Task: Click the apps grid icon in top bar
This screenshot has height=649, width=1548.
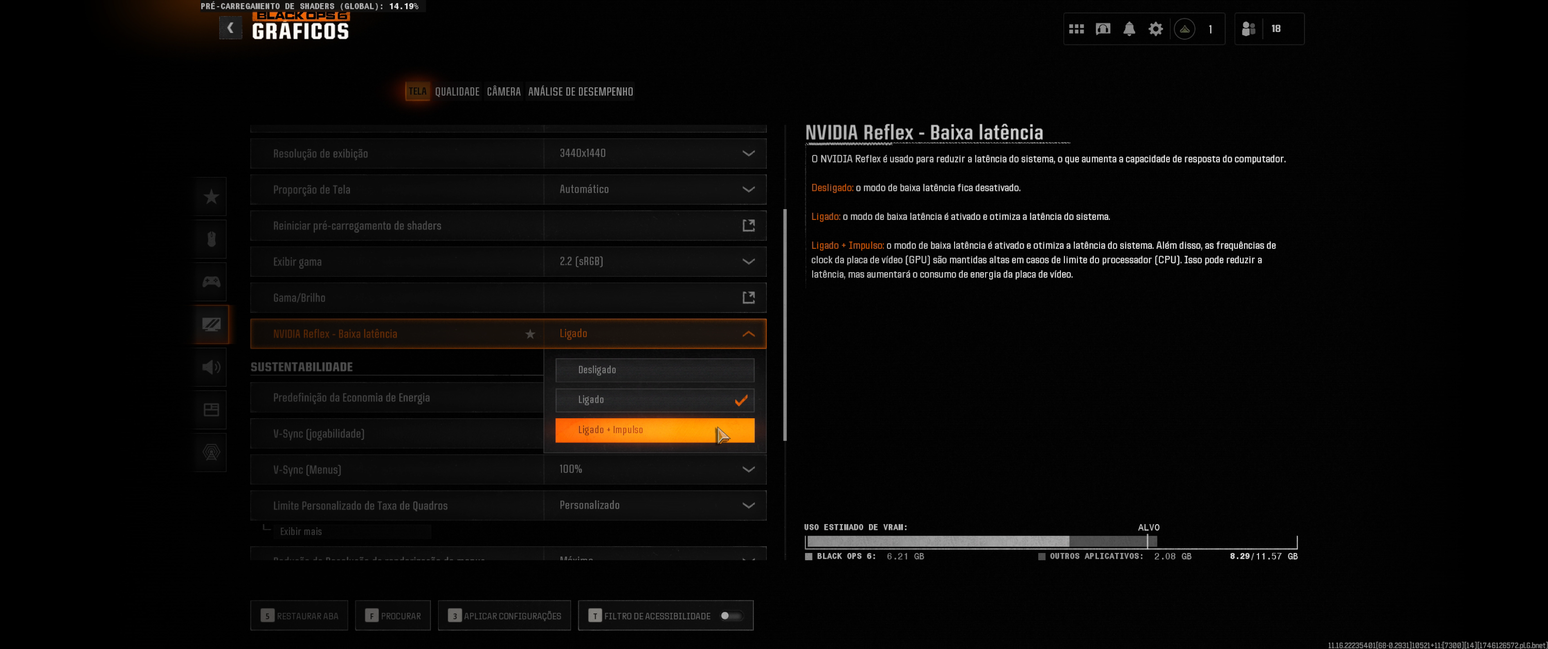Action: click(x=1077, y=29)
